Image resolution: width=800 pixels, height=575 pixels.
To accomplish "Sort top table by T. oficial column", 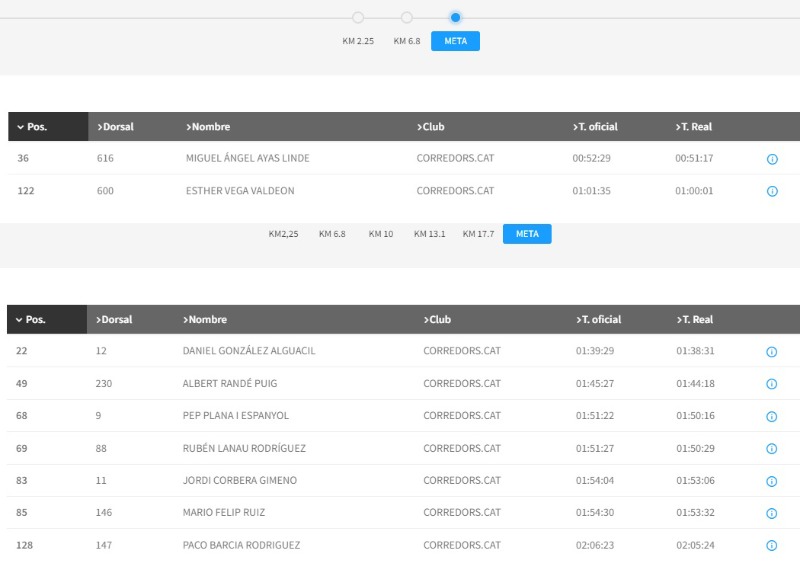I will [595, 127].
